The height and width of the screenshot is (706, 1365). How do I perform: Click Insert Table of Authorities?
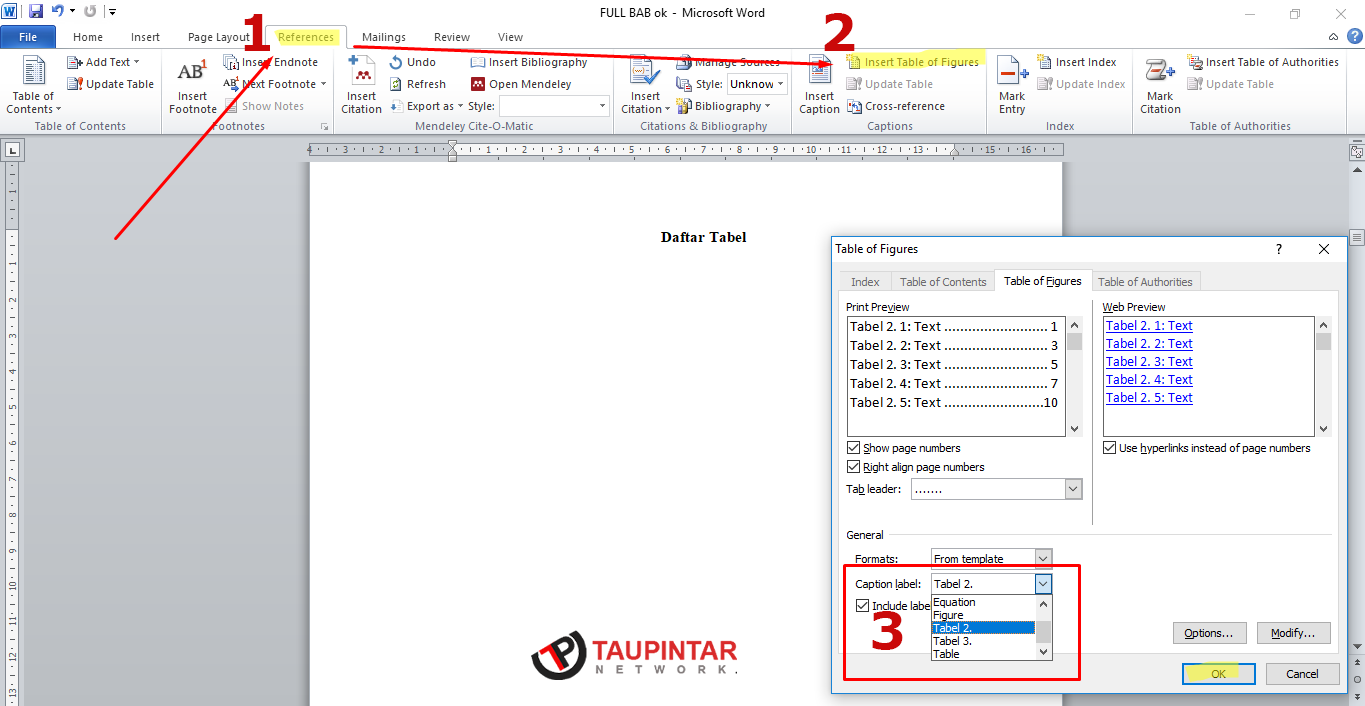(1263, 62)
